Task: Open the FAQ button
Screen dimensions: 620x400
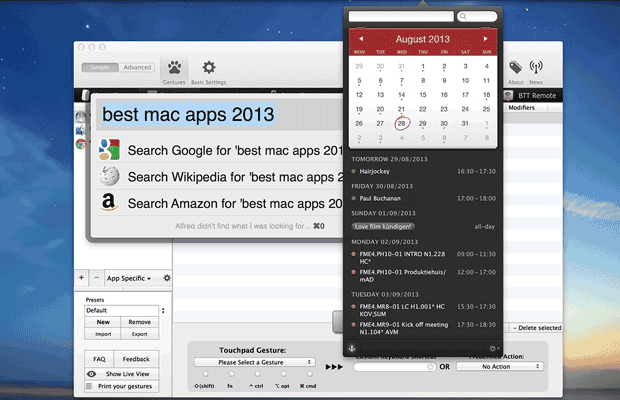Action: click(x=99, y=359)
